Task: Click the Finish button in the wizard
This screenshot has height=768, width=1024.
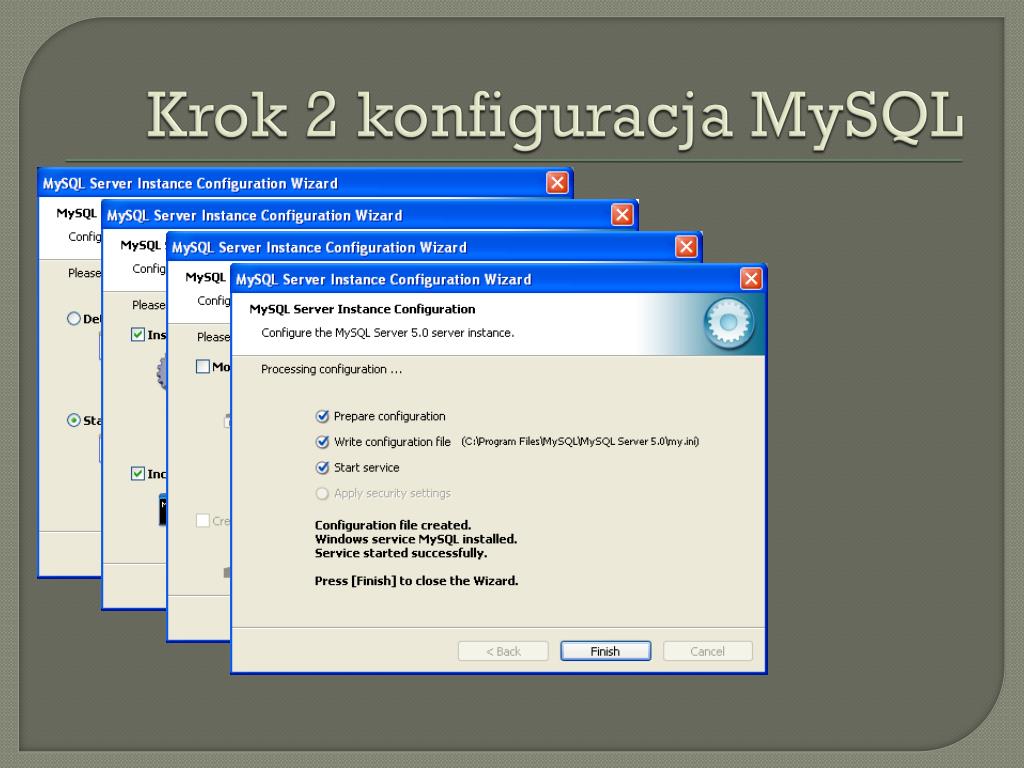Action: tap(605, 651)
